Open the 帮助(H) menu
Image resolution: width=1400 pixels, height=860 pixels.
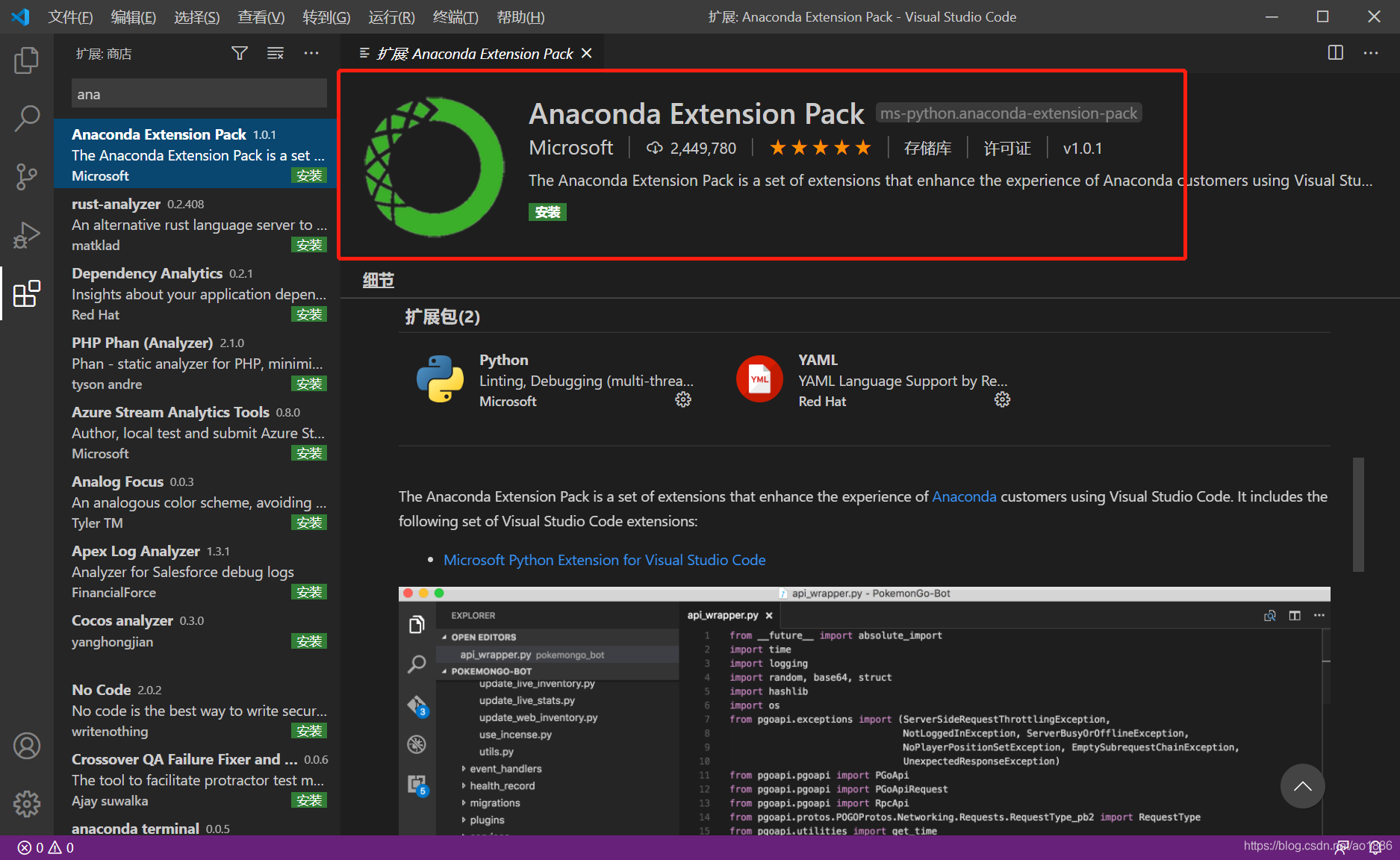[520, 16]
